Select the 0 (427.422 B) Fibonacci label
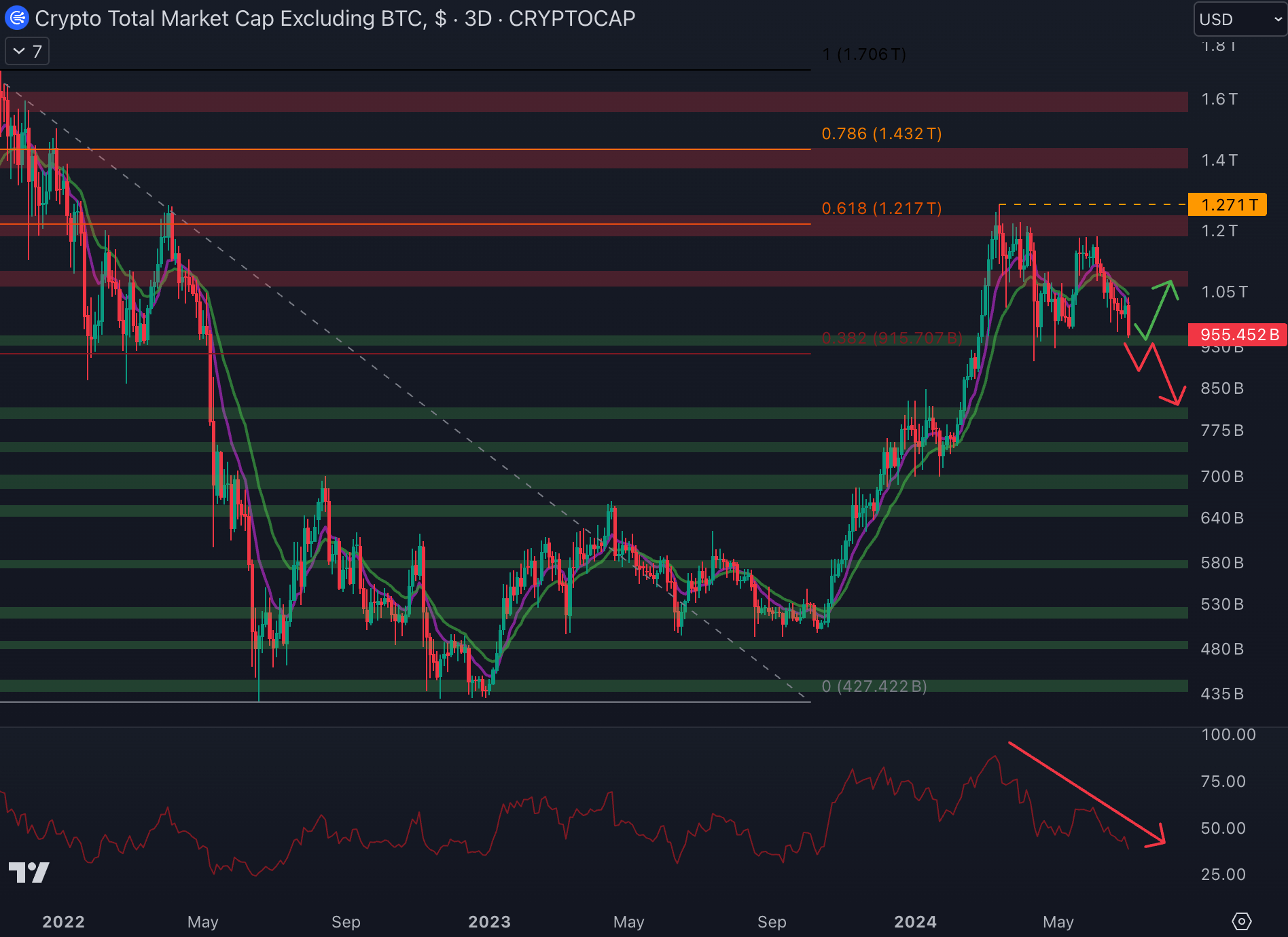 pos(874,686)
